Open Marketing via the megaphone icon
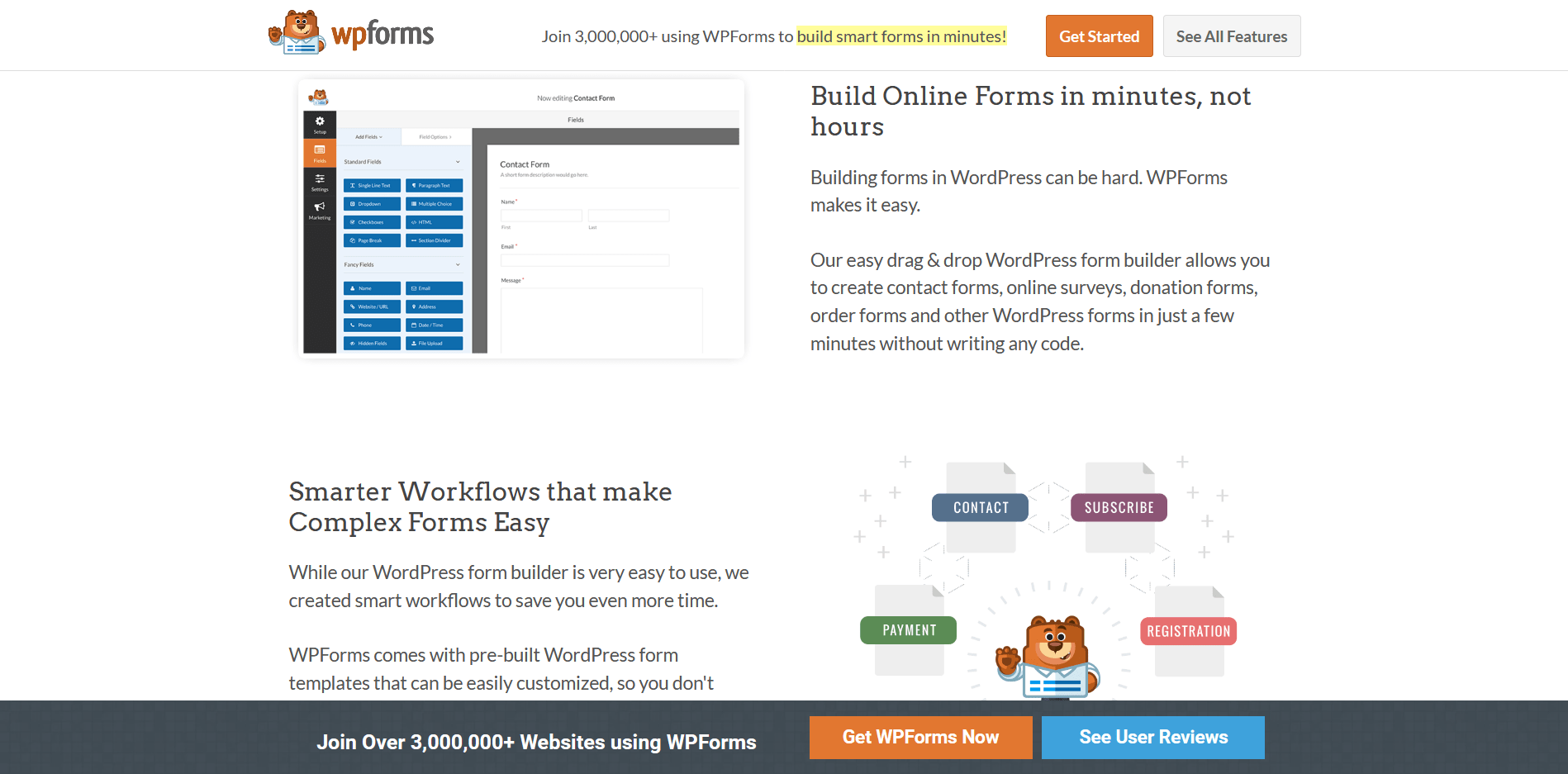This screenshot has height=774, width=1568. [320, 209]
